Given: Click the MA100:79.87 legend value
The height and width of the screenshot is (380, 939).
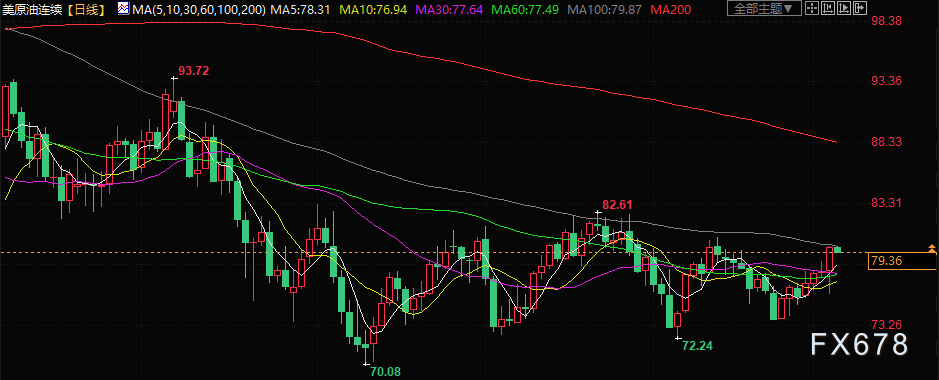Looking at the screenshot, I should click(x=605, y=9).
